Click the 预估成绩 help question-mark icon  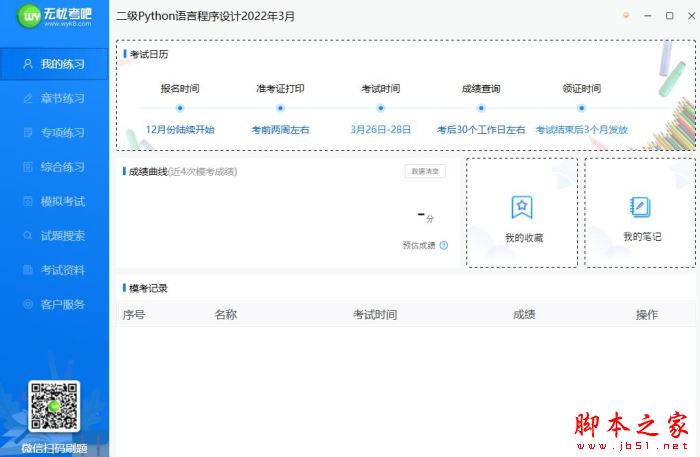(x=444, y=245)
